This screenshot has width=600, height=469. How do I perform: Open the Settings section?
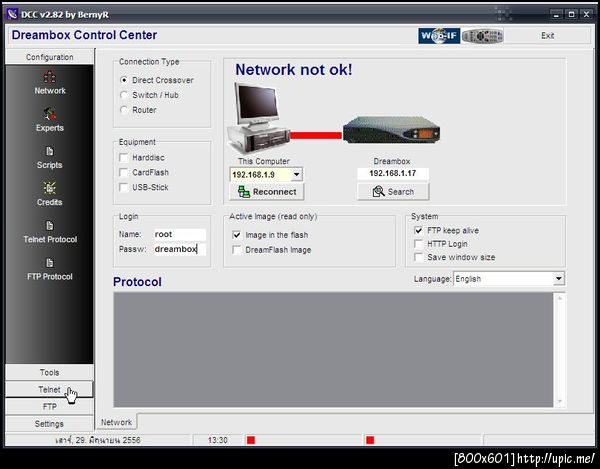pos(49,424)
